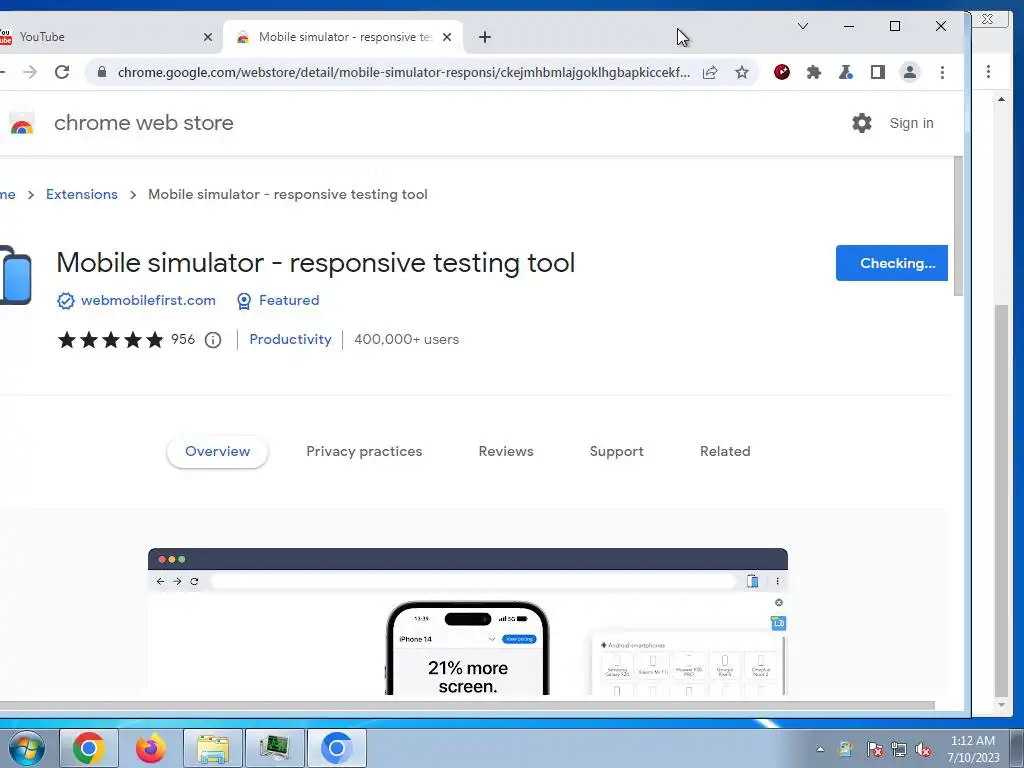Close the YouTube tab
Image resolution: width=1024 pixels, height=768 pixels.
click(208, 37)
